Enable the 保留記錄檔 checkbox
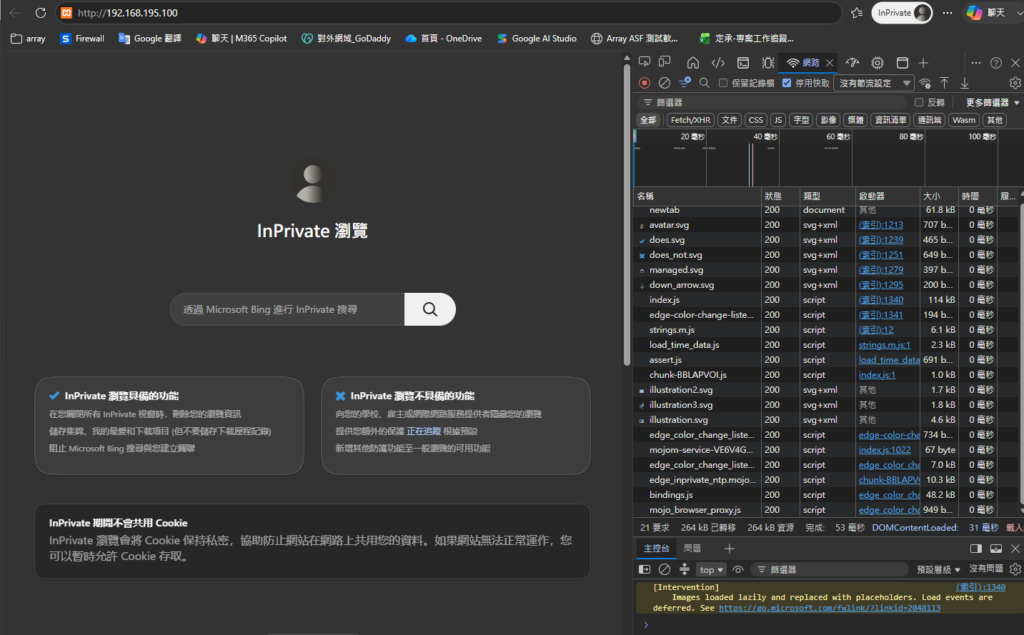 point(723,83)
